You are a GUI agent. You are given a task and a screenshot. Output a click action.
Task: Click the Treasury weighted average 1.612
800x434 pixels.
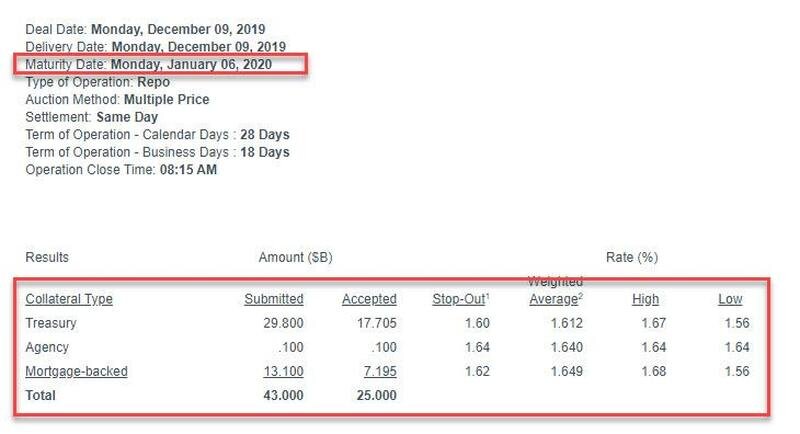(x=567, y=323)
